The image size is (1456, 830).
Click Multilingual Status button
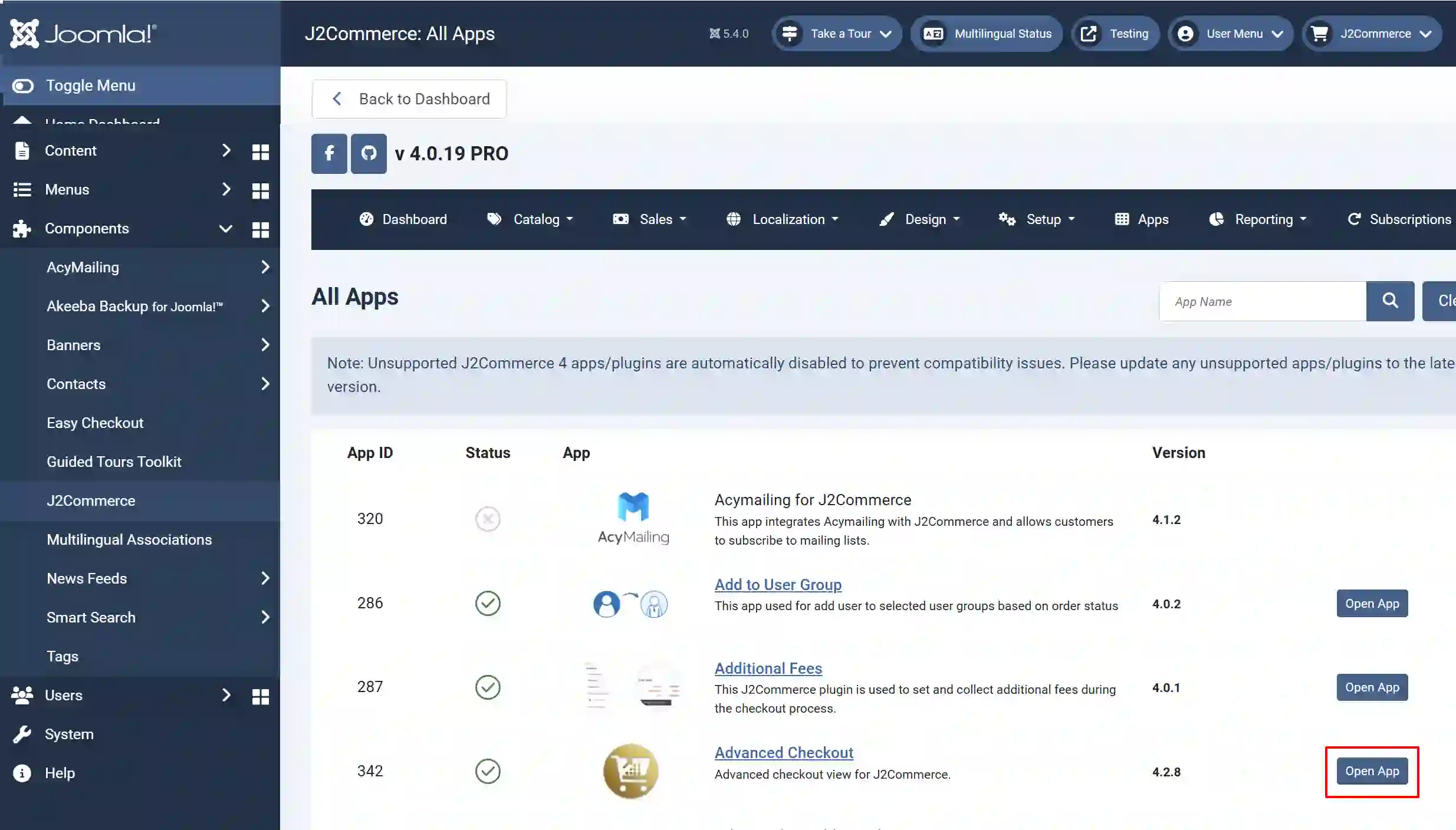tap(987, 34)
